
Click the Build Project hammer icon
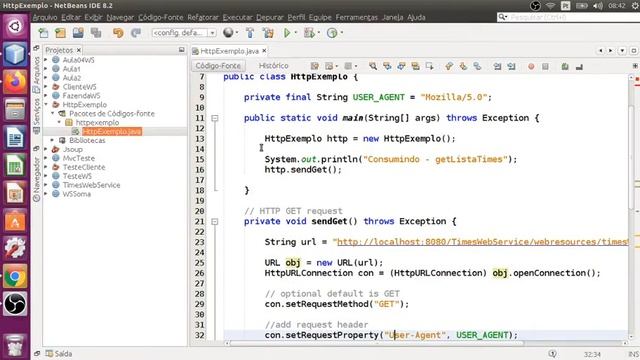pos(250,33)
